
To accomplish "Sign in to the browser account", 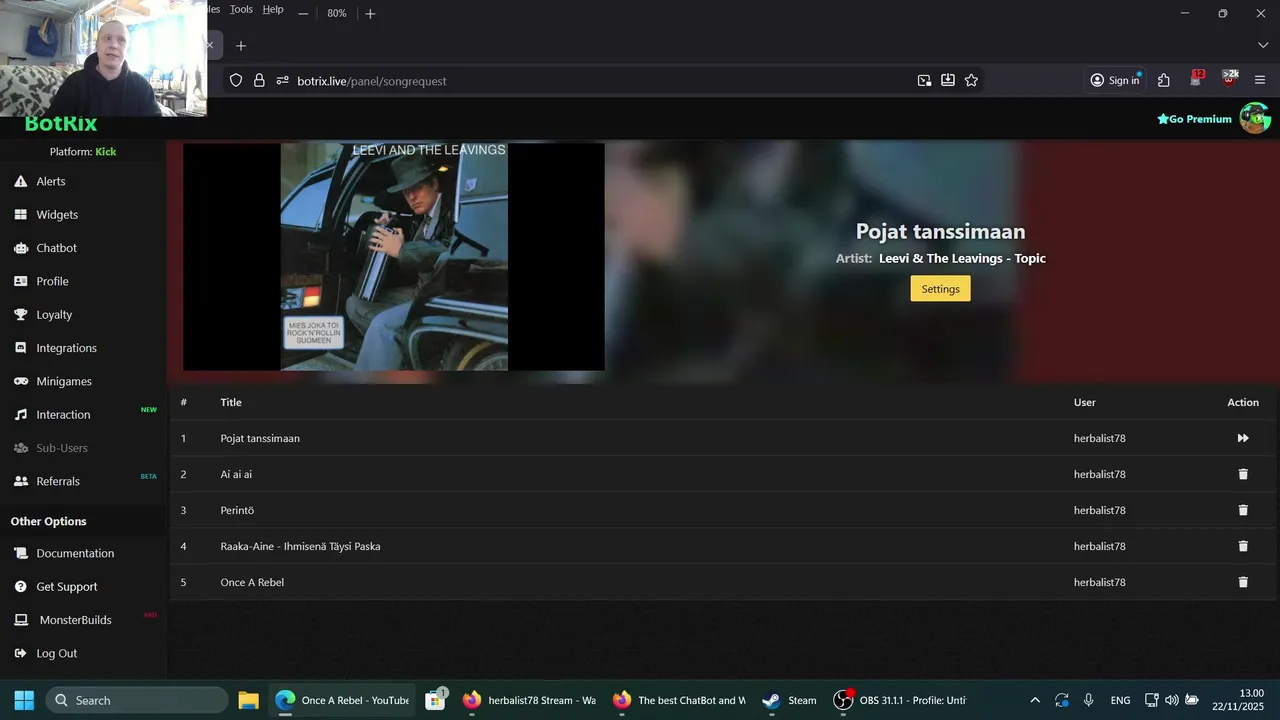I will coord(1115,81).
